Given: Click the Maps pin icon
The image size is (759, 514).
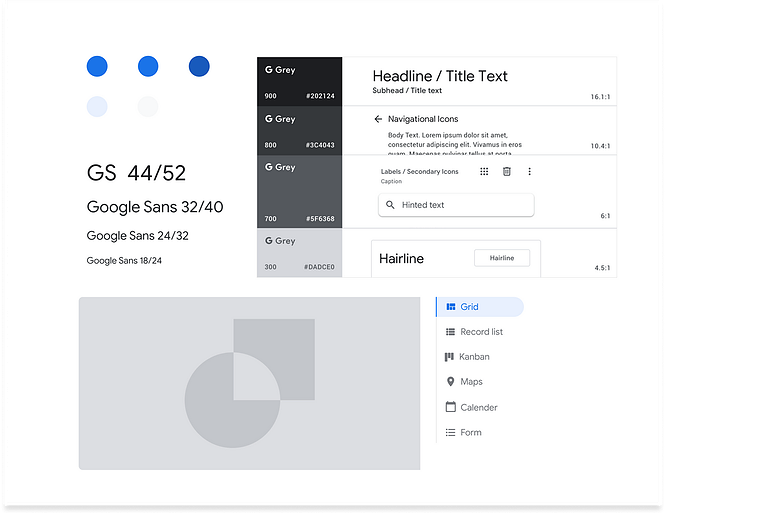Looking at the screenshot, I should pos(451,382).
